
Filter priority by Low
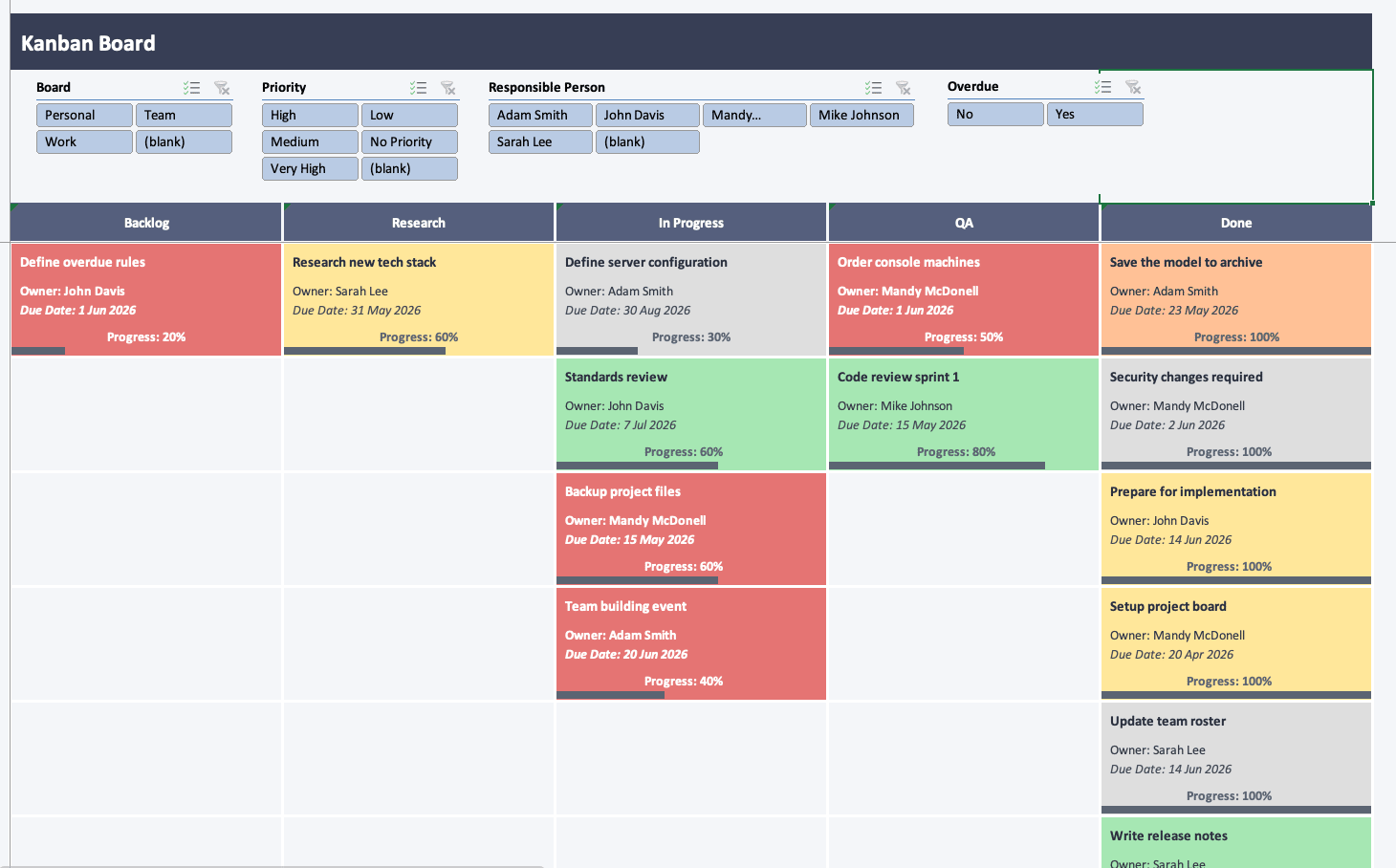click(409, 115)
